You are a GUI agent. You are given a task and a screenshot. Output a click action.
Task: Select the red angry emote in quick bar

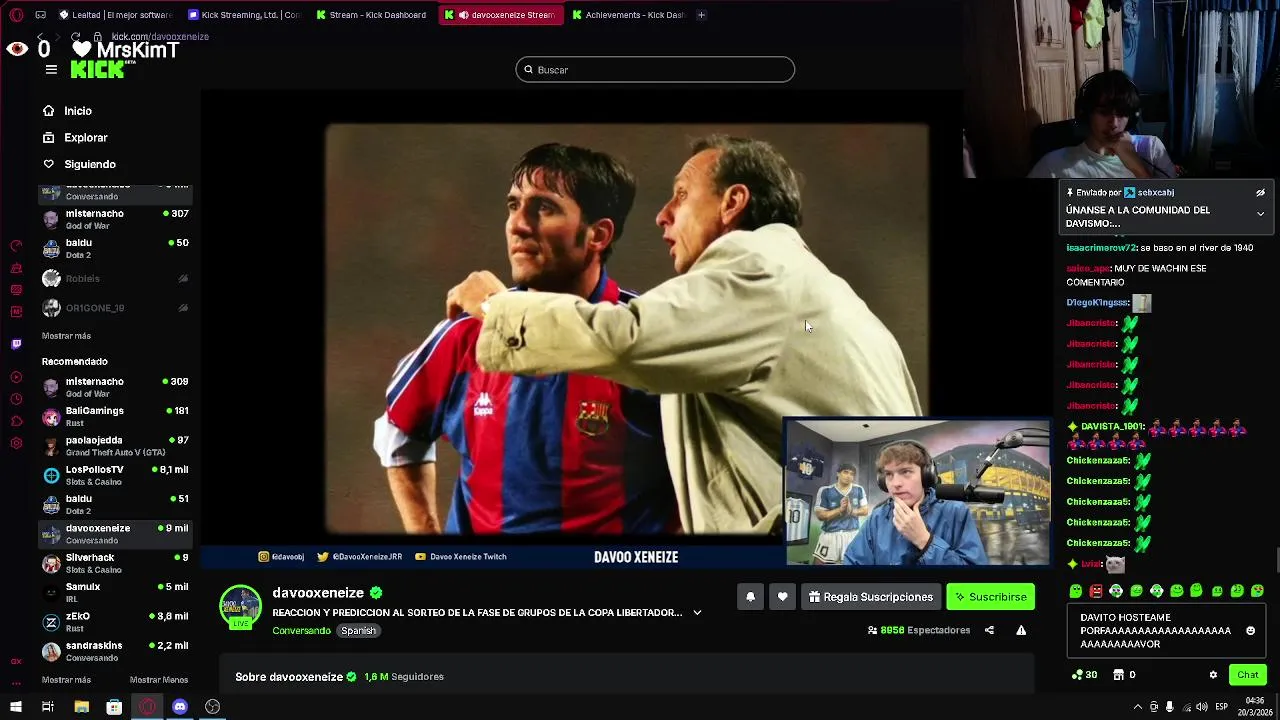(1096, 591)
